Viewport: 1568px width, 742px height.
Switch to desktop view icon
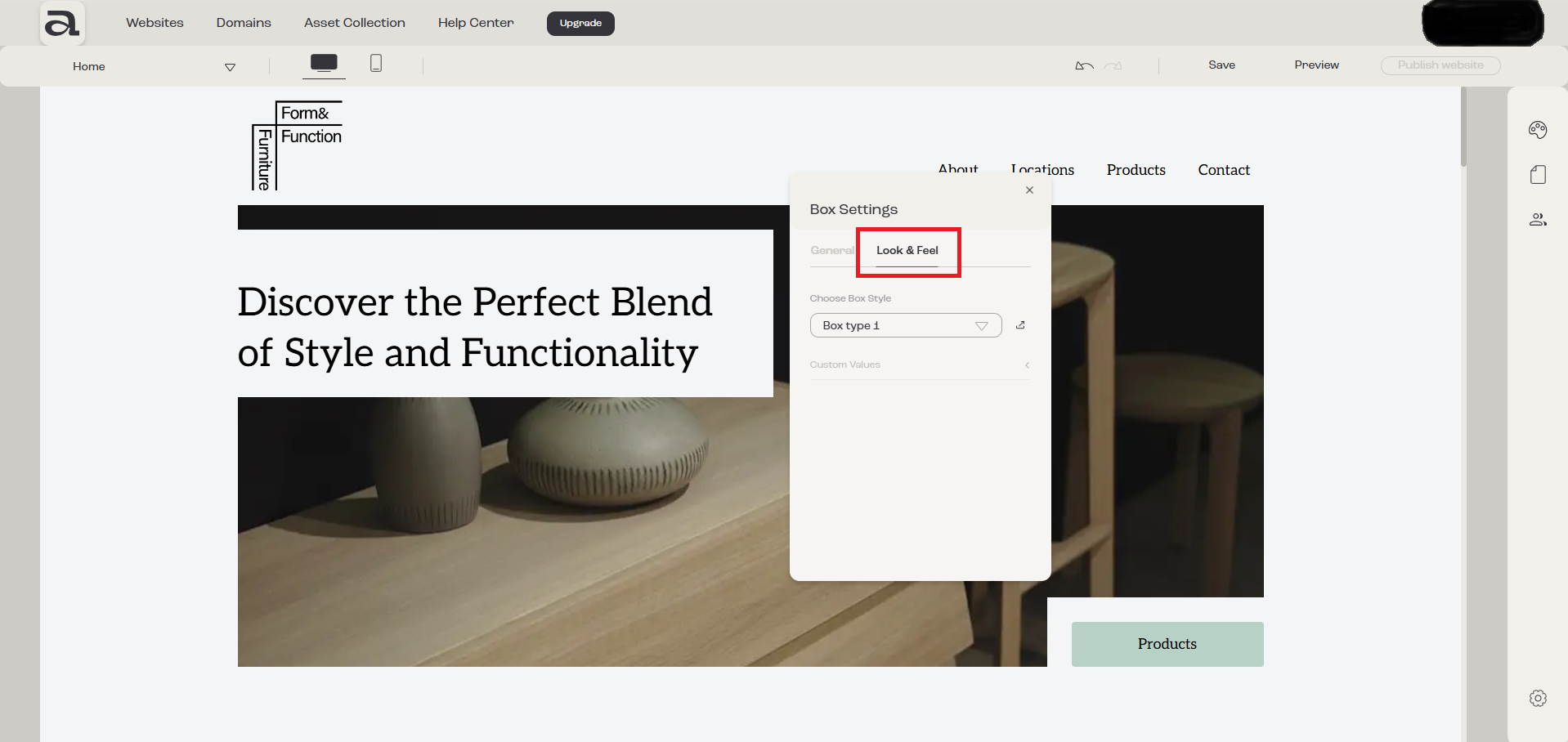[324, 63]
